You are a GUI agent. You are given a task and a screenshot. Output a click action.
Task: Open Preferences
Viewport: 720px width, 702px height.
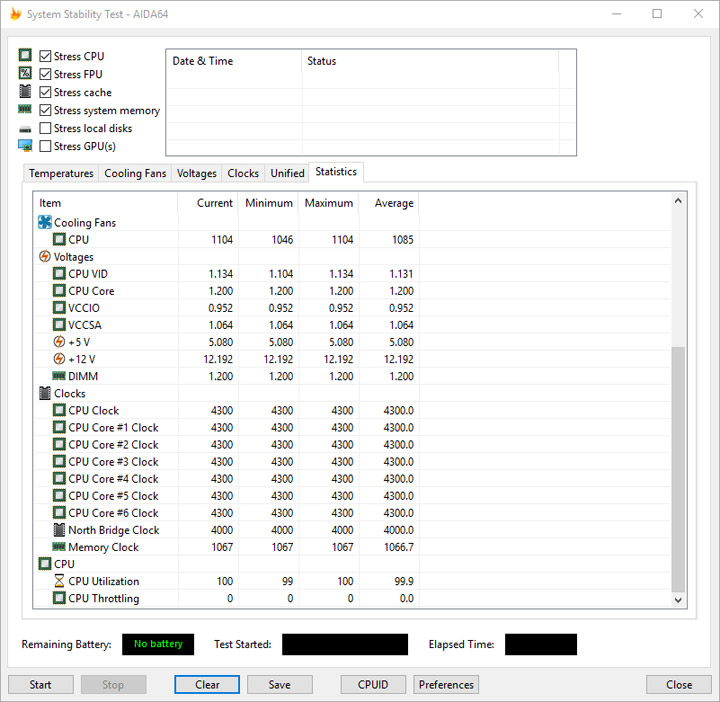coord(446,685)
